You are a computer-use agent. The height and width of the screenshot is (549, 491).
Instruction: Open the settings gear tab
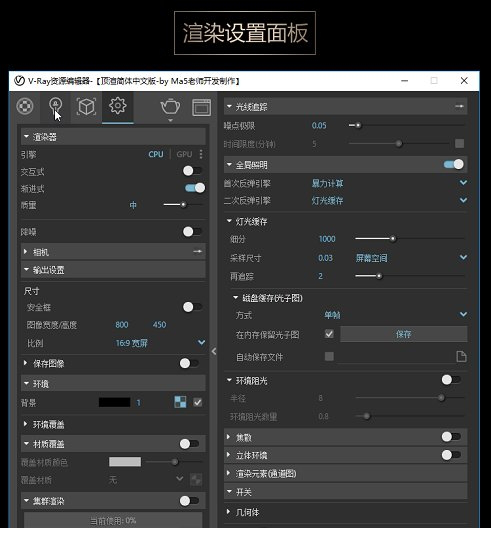[x=117, y=105]
